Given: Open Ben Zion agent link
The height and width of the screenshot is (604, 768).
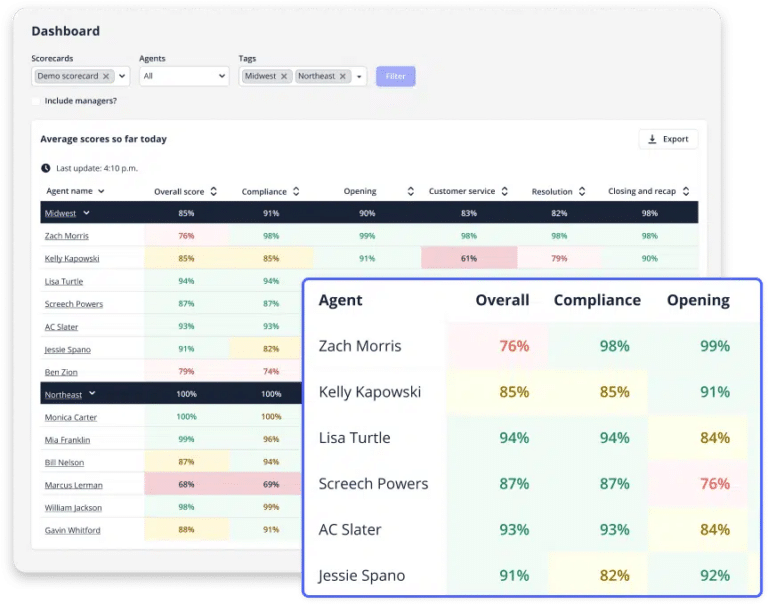Looking at the screenshot, I should click(x=61, y=372).
